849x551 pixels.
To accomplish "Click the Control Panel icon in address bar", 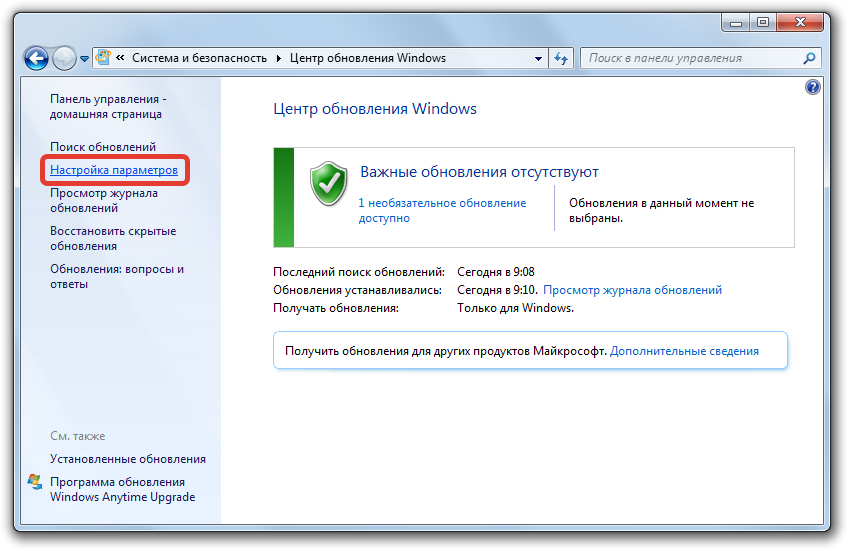I will [103, 57].
